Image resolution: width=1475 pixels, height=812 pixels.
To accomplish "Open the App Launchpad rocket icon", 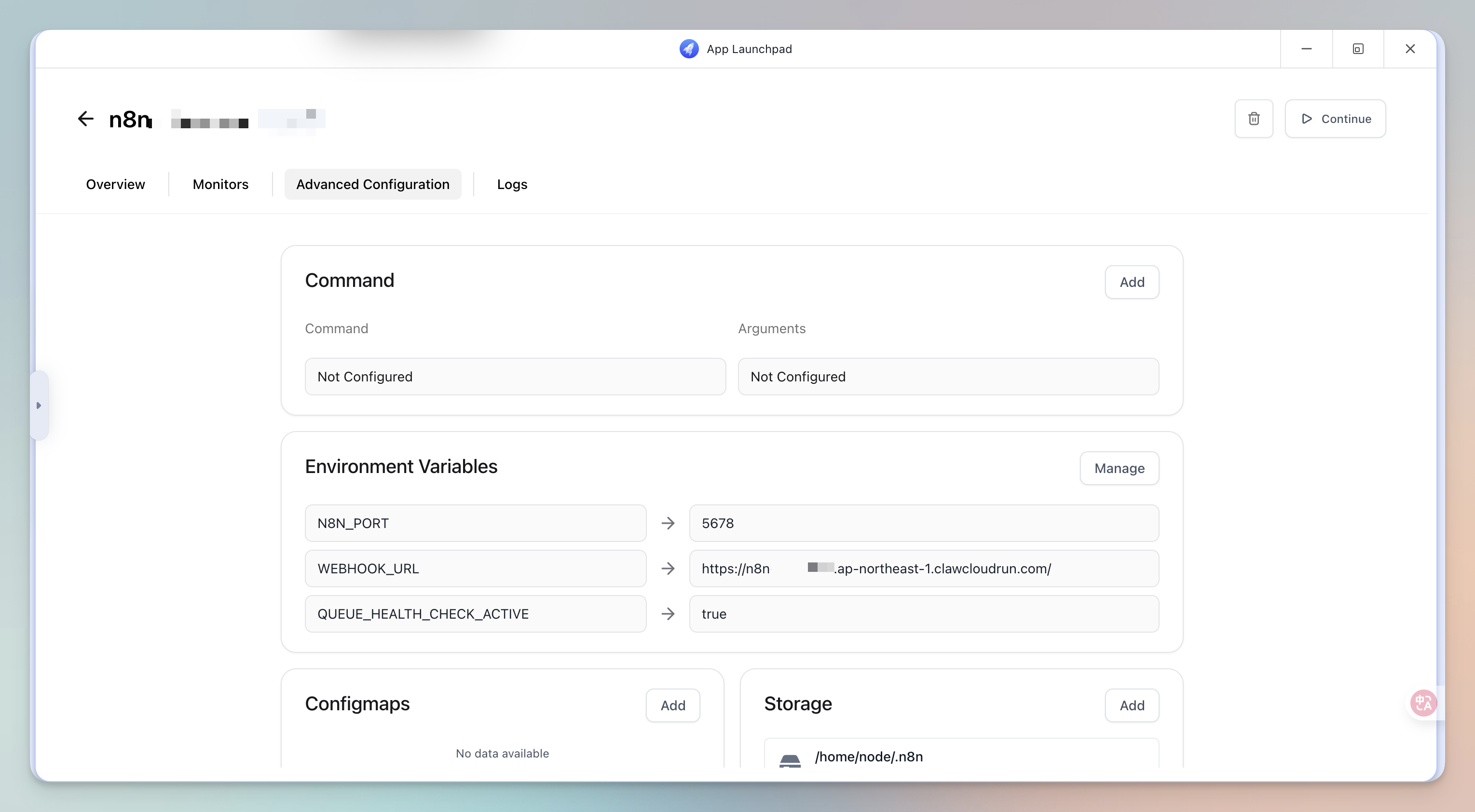I will point(689,49).
